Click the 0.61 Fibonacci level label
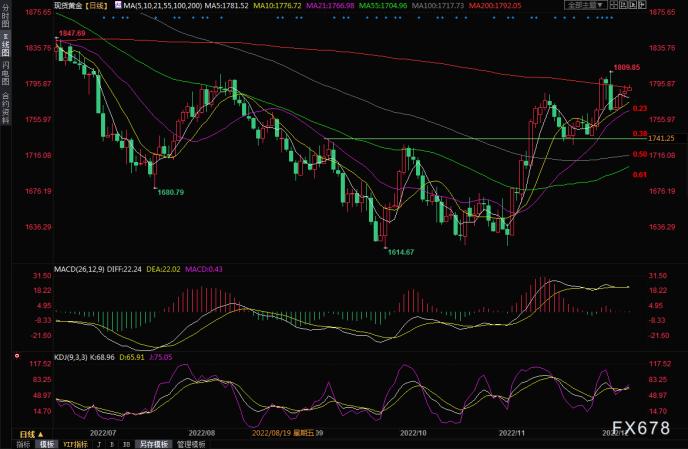Viewport: 688px width, 449px height. pos(640,175)
